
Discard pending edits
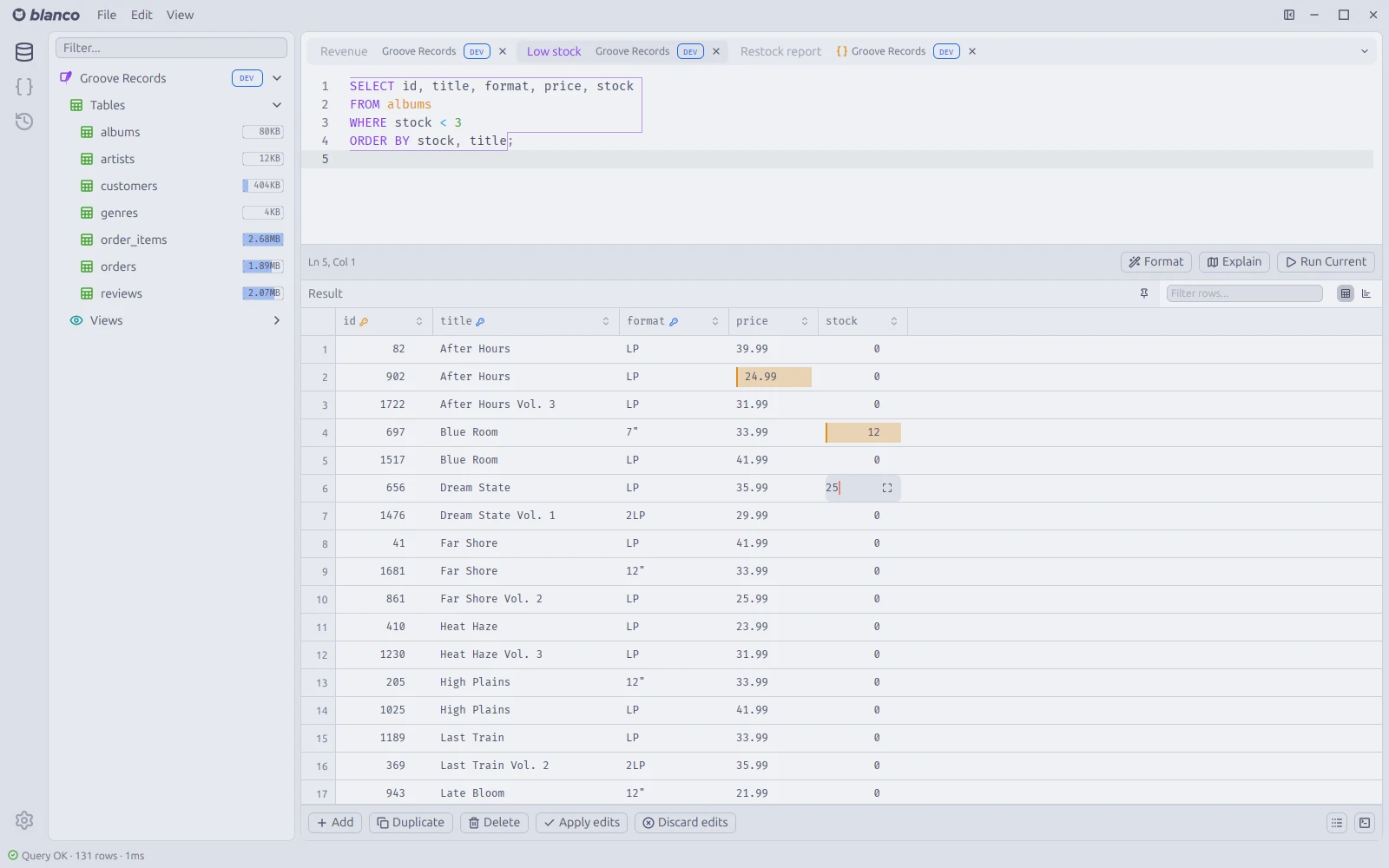(x=685, y=823)
